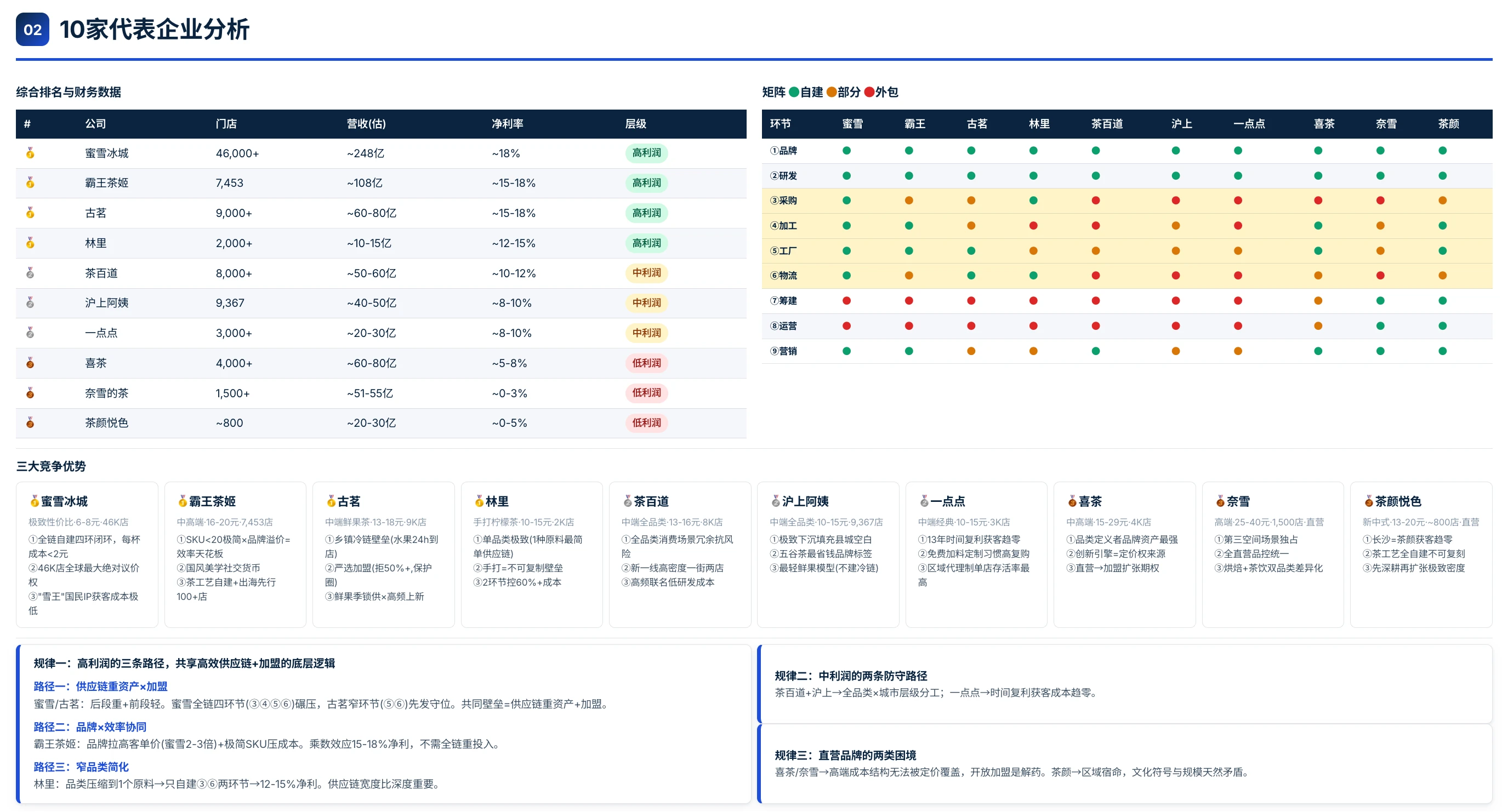The image size is (1502, 812).
Task: Click the medal icon in the 蜜雪冰城 table row
Action: click(x=30, y=153)
